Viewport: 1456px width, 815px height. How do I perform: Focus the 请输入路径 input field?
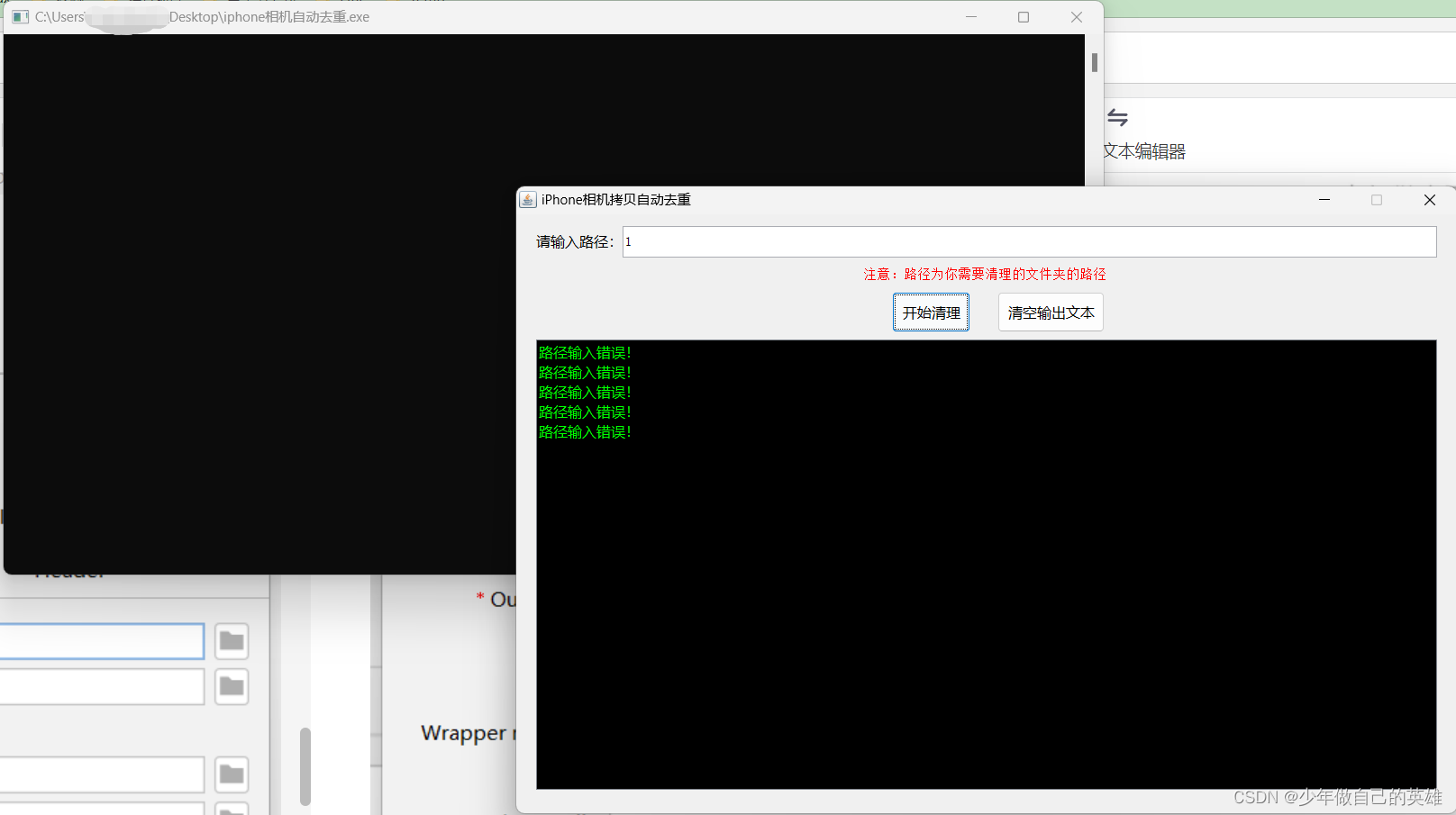pyautogui.click(x=1029, y=241)
